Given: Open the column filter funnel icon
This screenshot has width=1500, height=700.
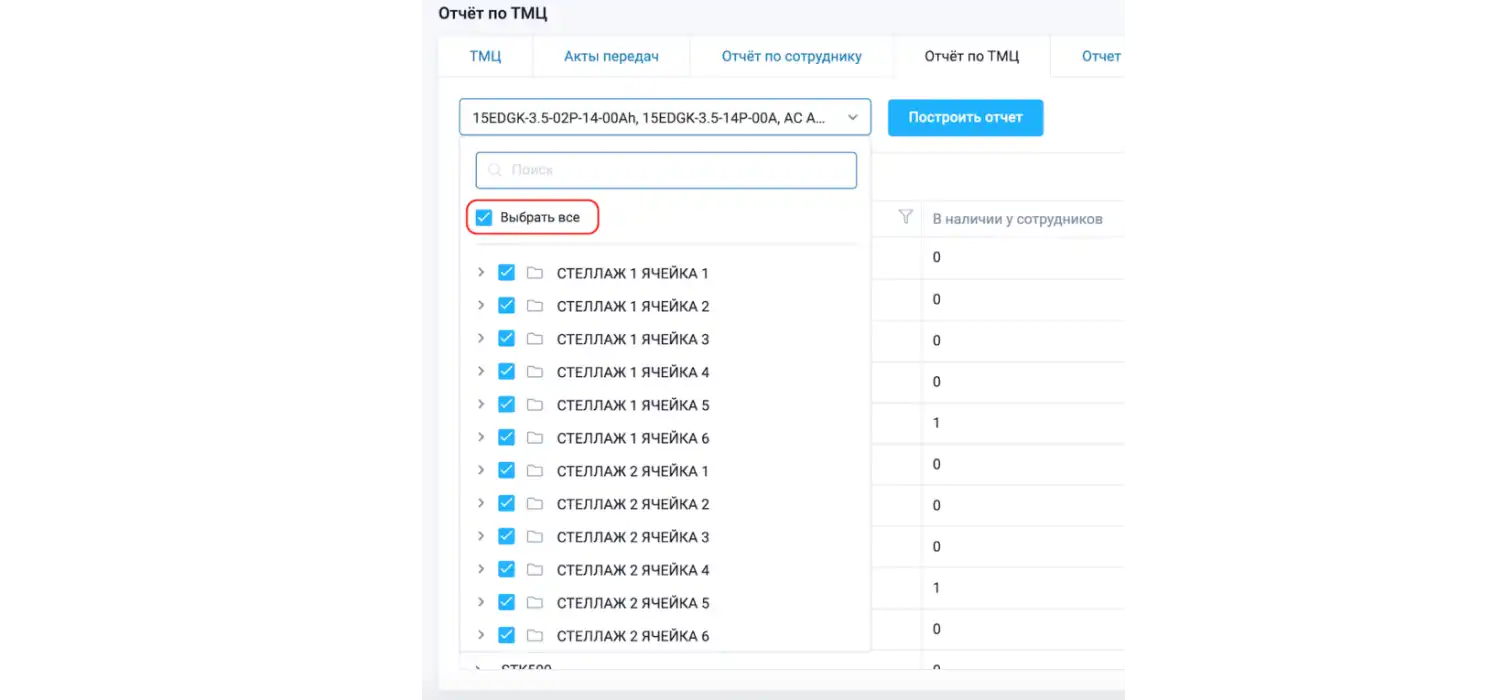Looking at the screenshot, I should tap(906, 217).
